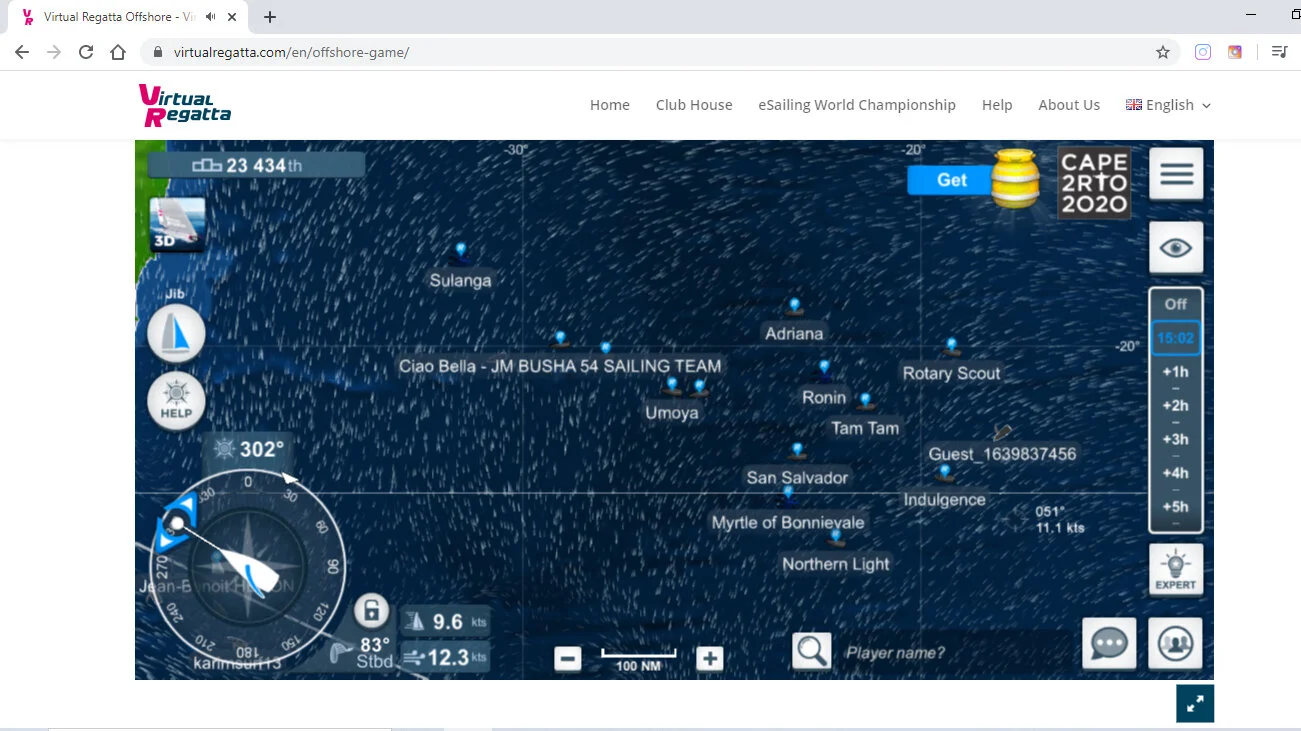Expand the English language dropdown
Image resolution: width=1301 pixels, height=731 pixels.
[1168, 105]
